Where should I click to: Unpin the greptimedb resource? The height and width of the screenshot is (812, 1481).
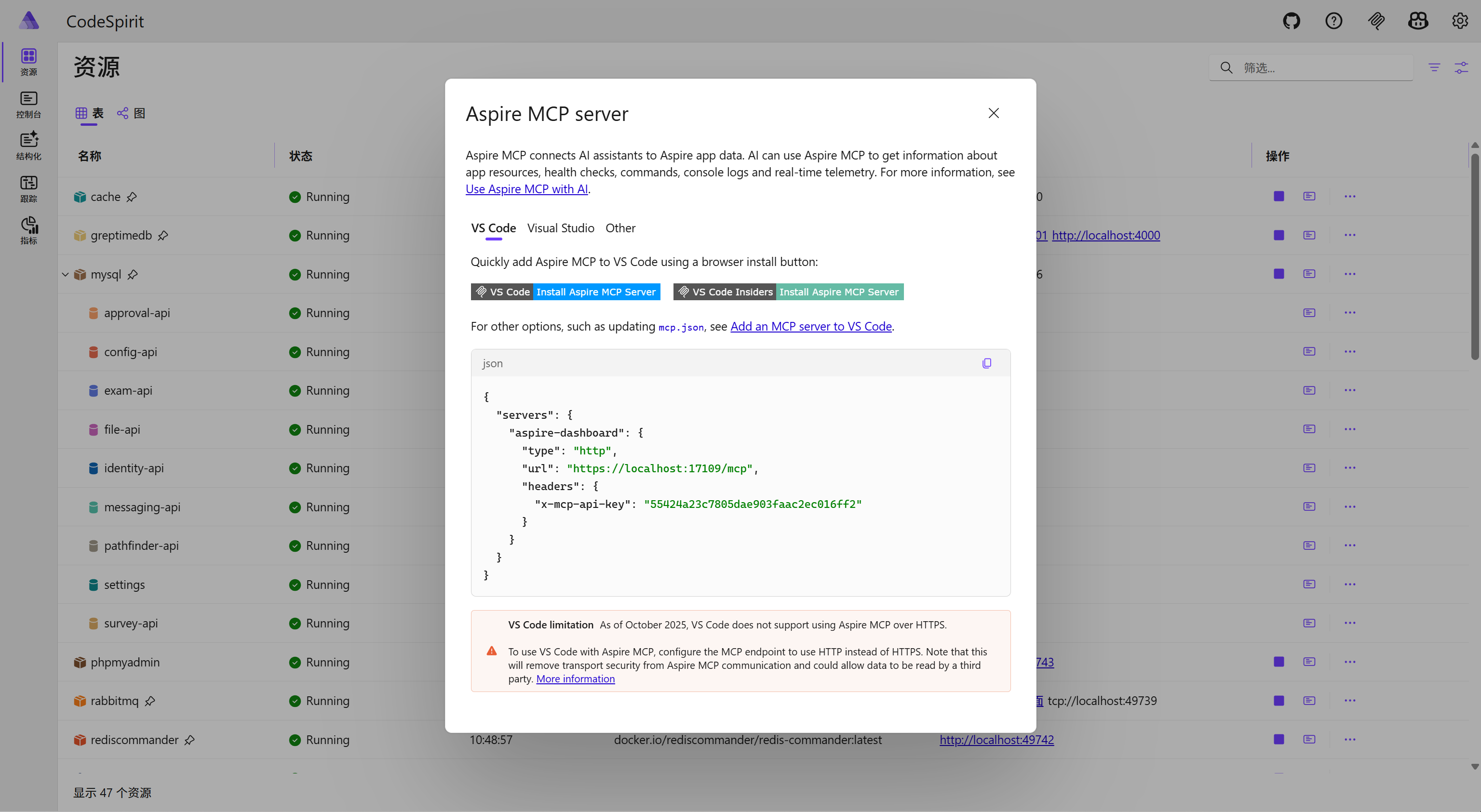pyautogui.click(x=163, y=236)
